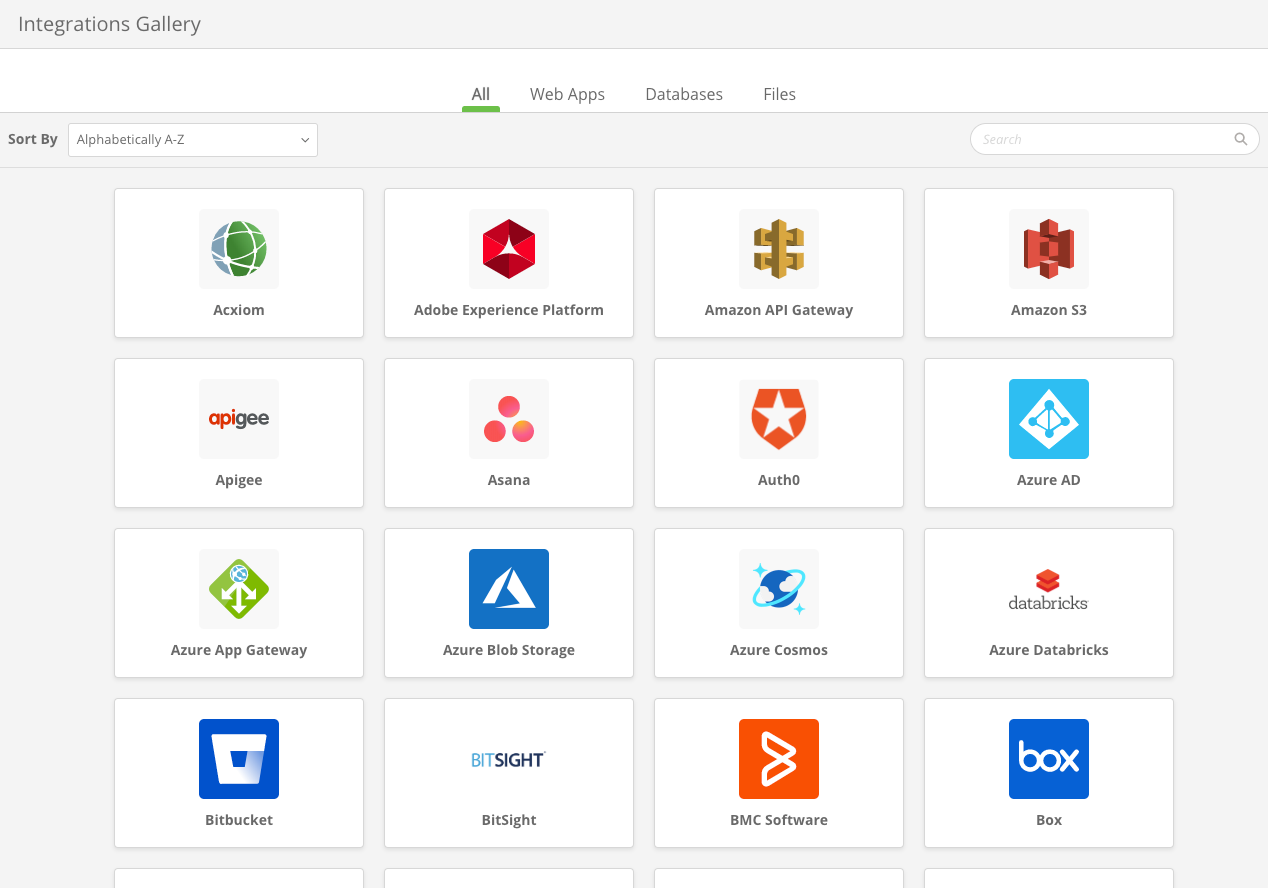Click the Adobe Experience Platform logo
1268x888 pixels.
tap(508, 249)
